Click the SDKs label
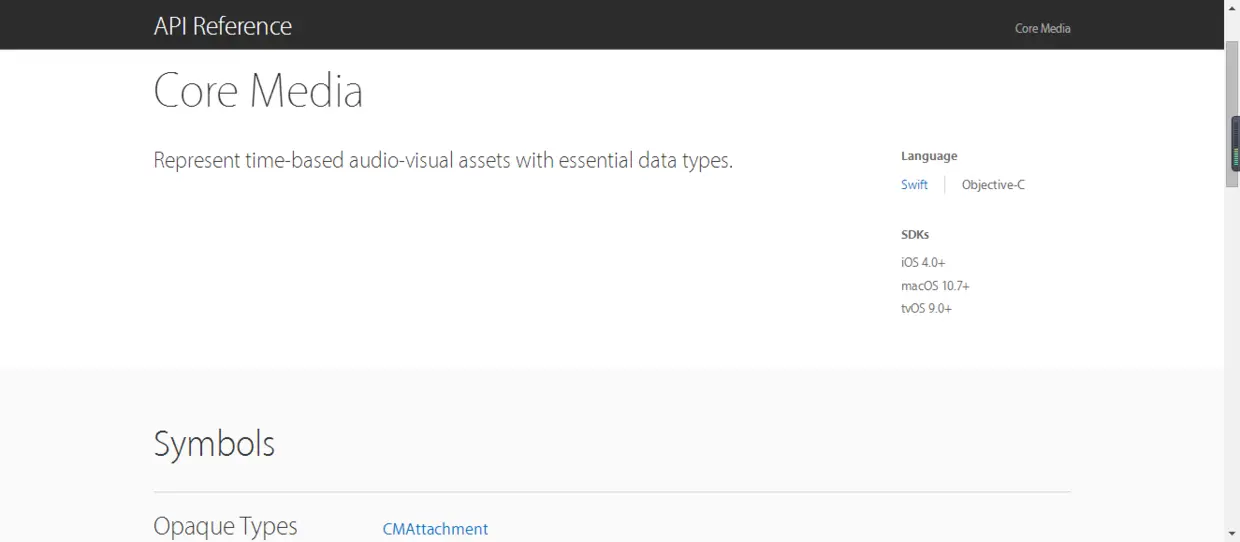This screenshot has height=542, width=1240. (x=915, y=235)
